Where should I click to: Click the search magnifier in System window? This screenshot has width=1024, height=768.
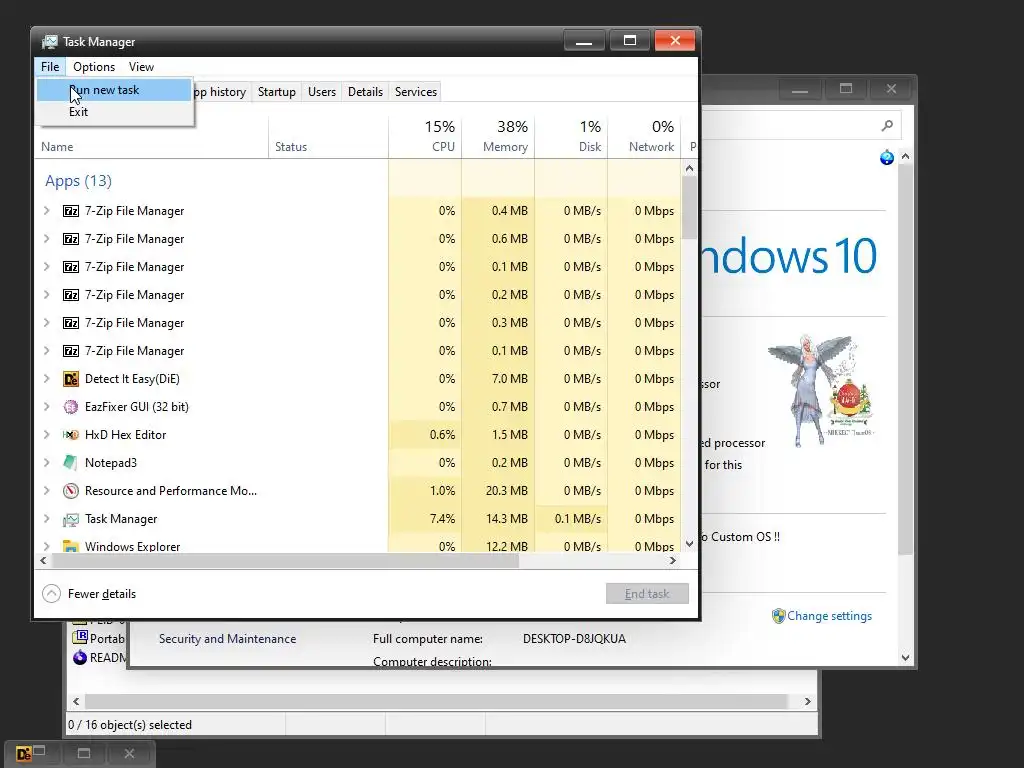[x=887, y=125]
